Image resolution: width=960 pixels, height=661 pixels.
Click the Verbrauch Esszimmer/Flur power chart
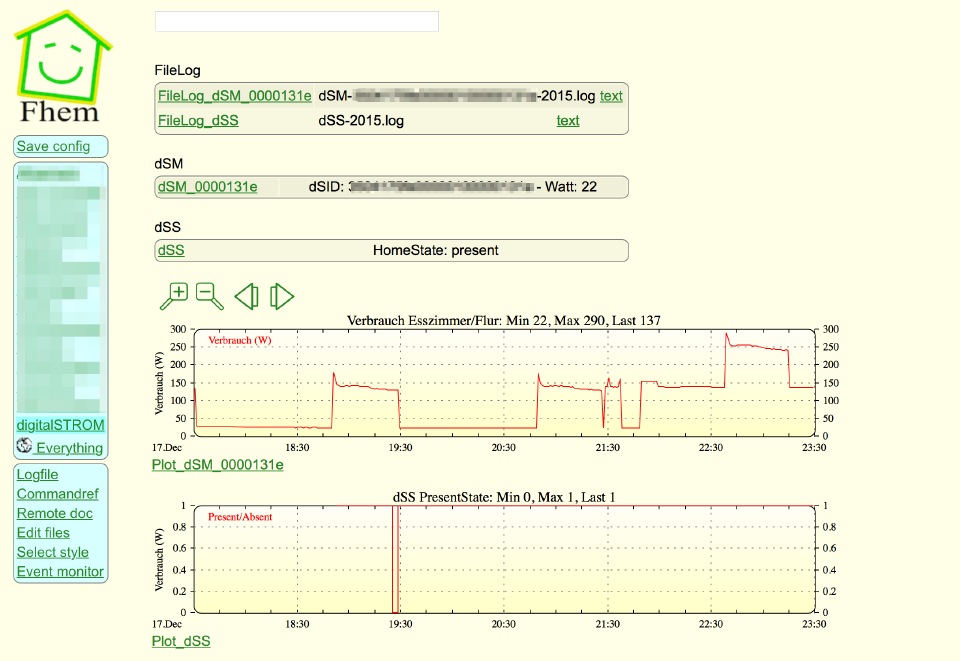click(505, 382)
